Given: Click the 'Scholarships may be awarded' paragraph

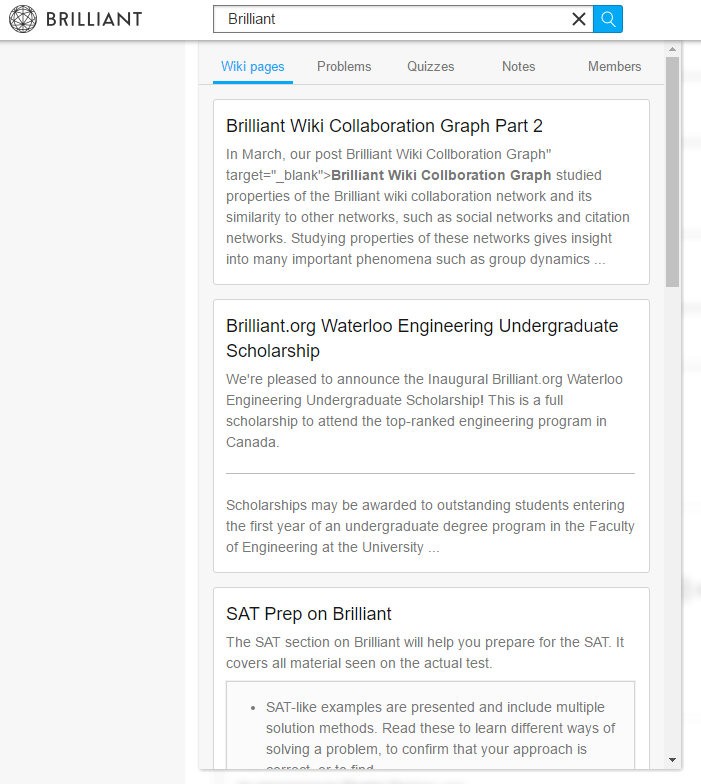Looking at the screenshot, I should [430, 526].
